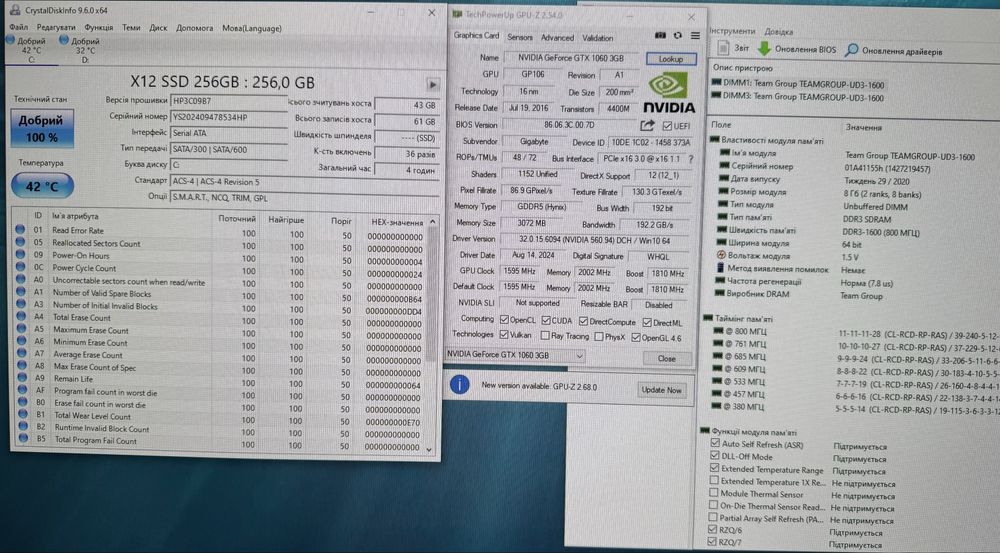Select drive D: status indicator 32 °C
1000x553 pixels.
tap(82, 48)
